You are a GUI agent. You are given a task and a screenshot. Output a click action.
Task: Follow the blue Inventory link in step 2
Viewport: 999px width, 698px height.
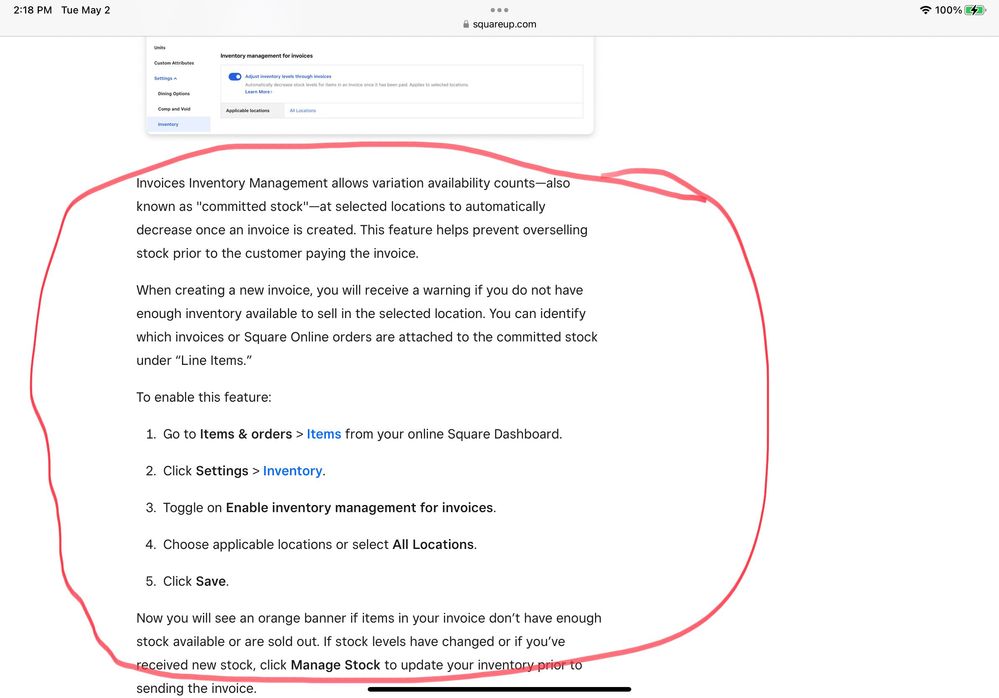point(292,471)
